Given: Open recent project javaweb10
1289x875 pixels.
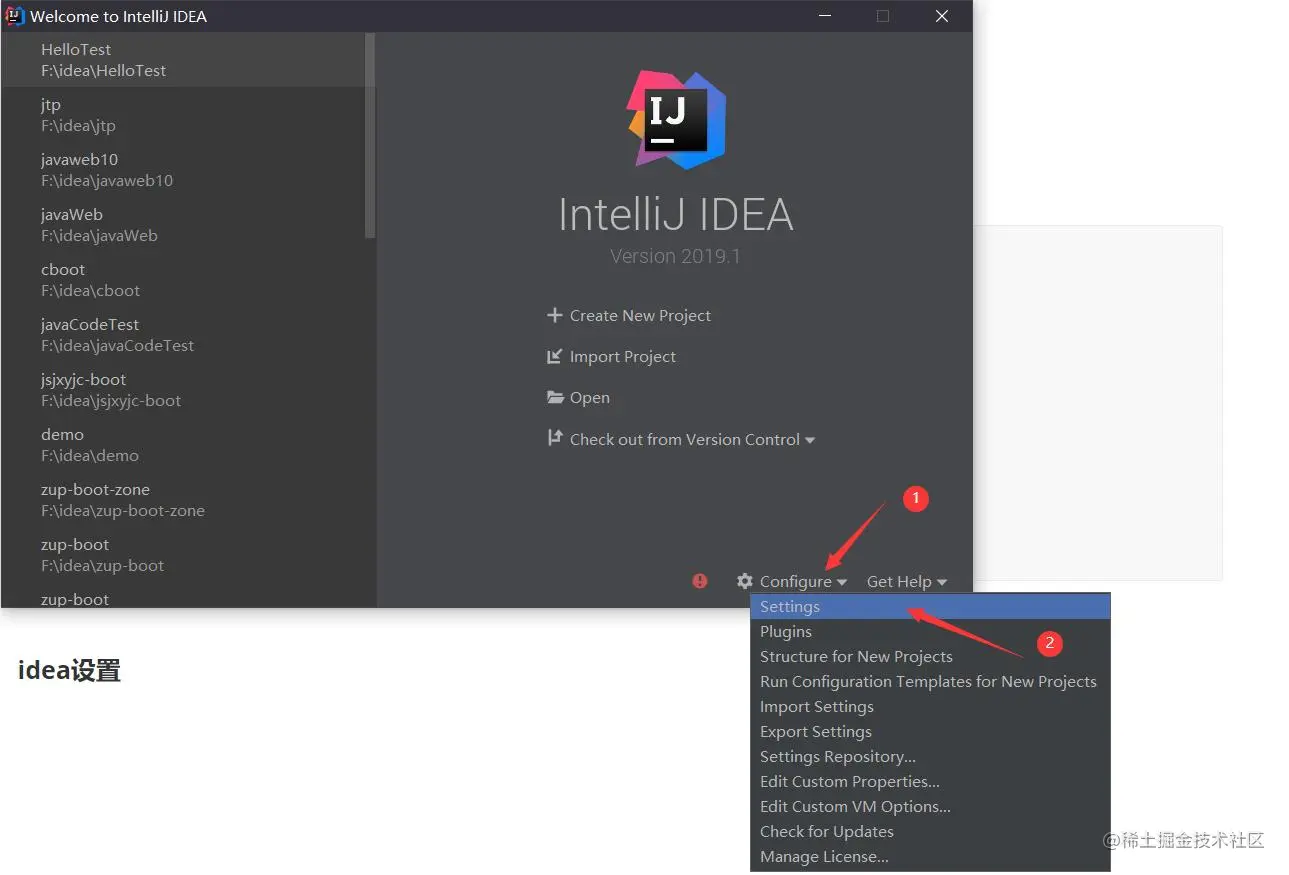Looking at the screenshot, I should click(x=183, y=169).
